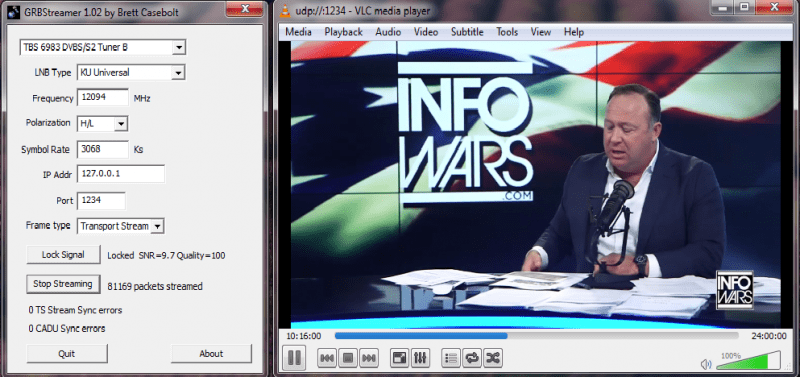Open the Media menu in VLC
The height and width of the screenshot is (377, 800).
[x=298, y=32]
